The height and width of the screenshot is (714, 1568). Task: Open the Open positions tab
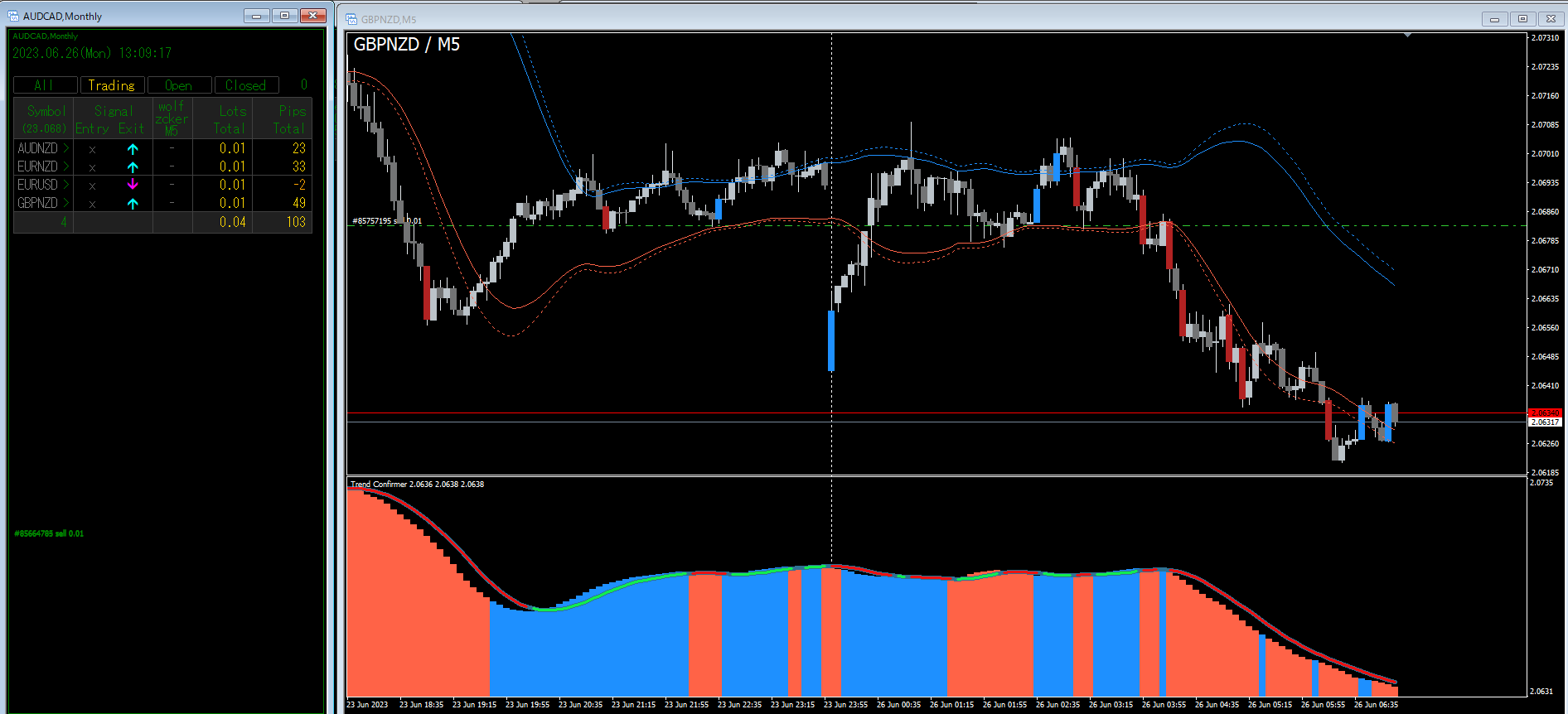(179, 85)
